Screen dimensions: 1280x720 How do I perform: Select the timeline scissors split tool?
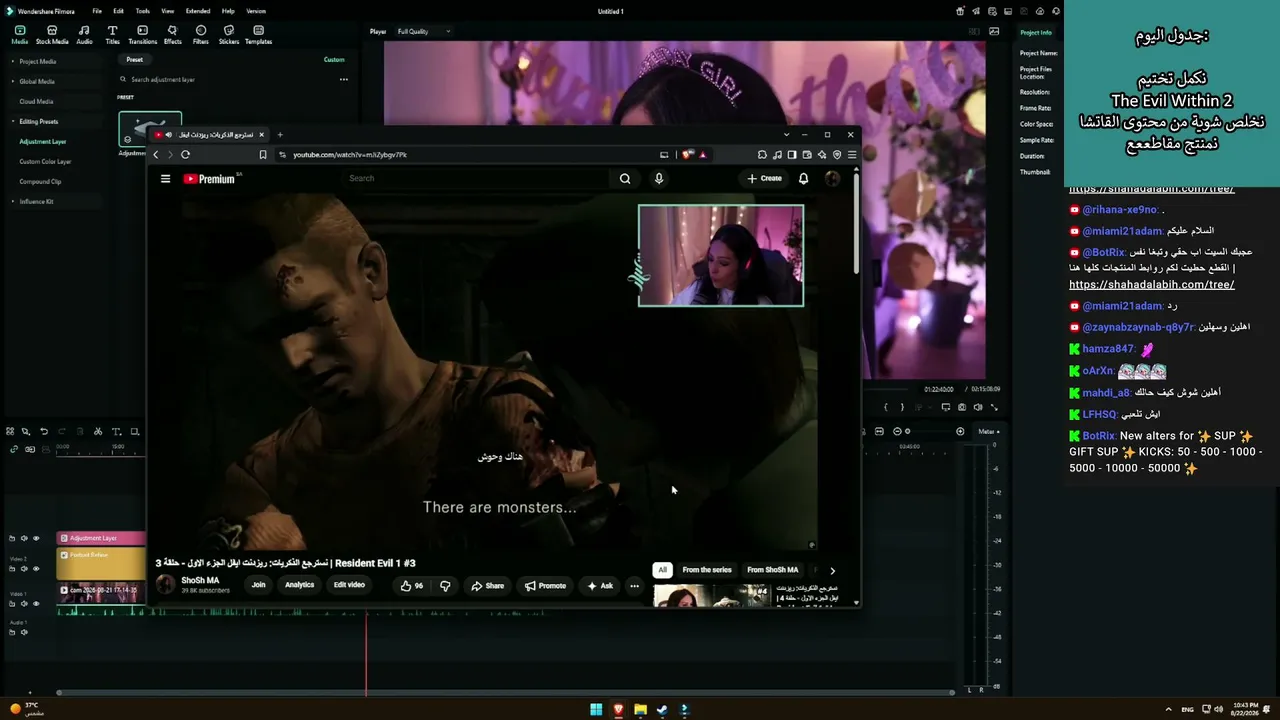(x=97, y=432)
